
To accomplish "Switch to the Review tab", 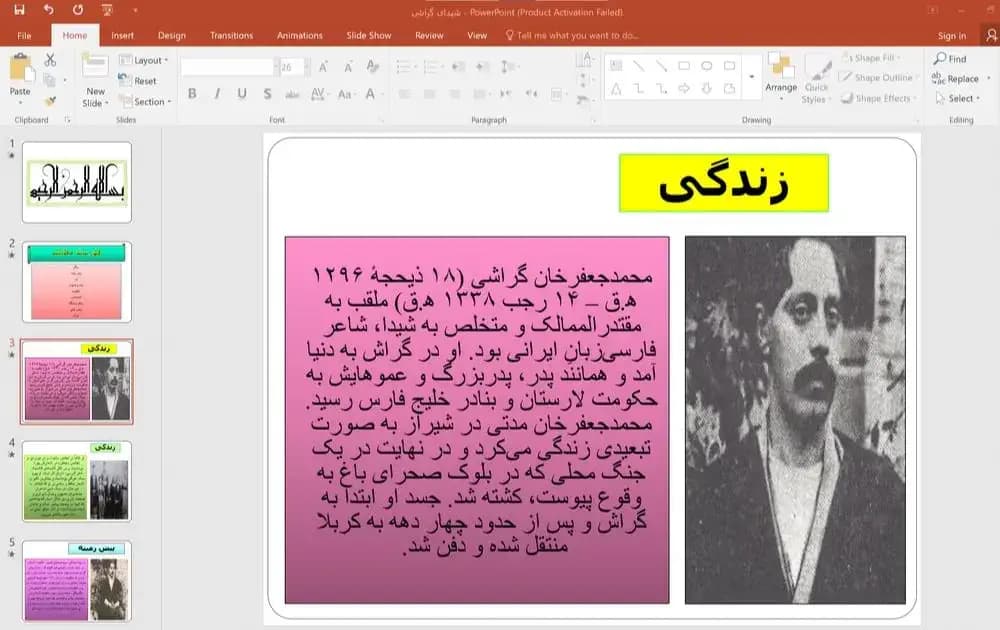I will pyautogui.click(x=429, y=36).
